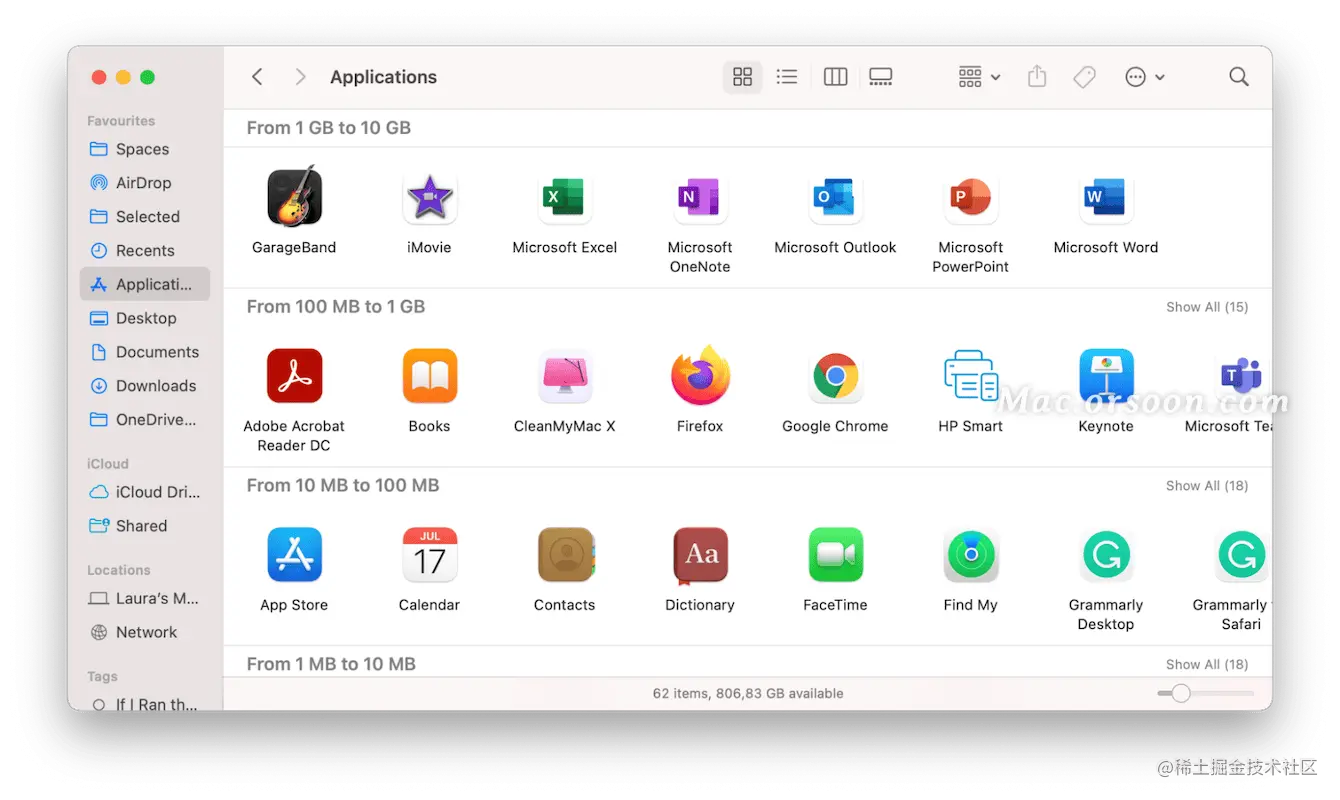This screenshot has width=1340, height=800.
Task: Select the Grammarly Desktop icon
Action: click(1105, 555)
